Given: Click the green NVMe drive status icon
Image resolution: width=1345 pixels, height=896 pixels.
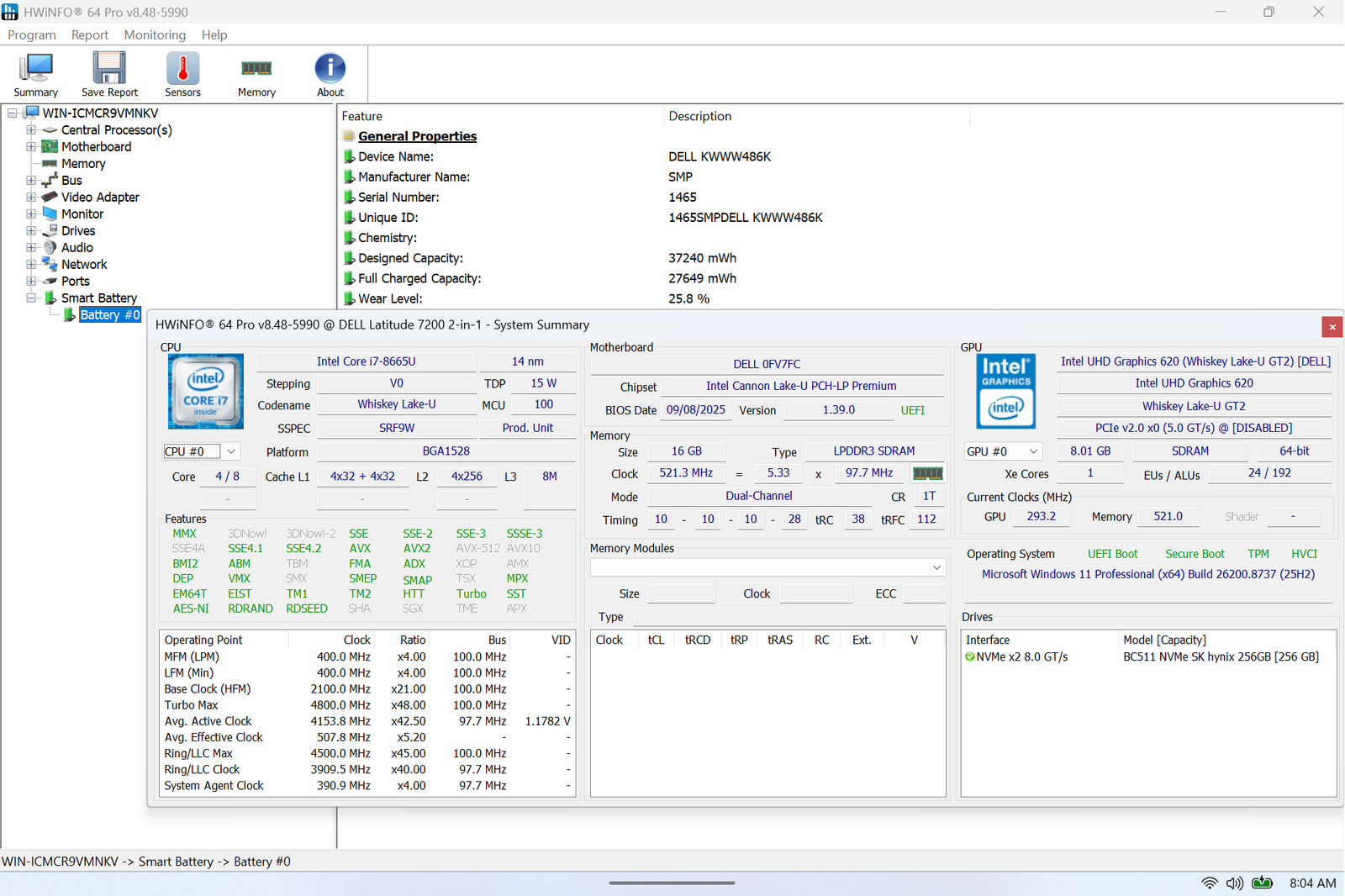Looking at the screenshot, I should coord(970,656).
